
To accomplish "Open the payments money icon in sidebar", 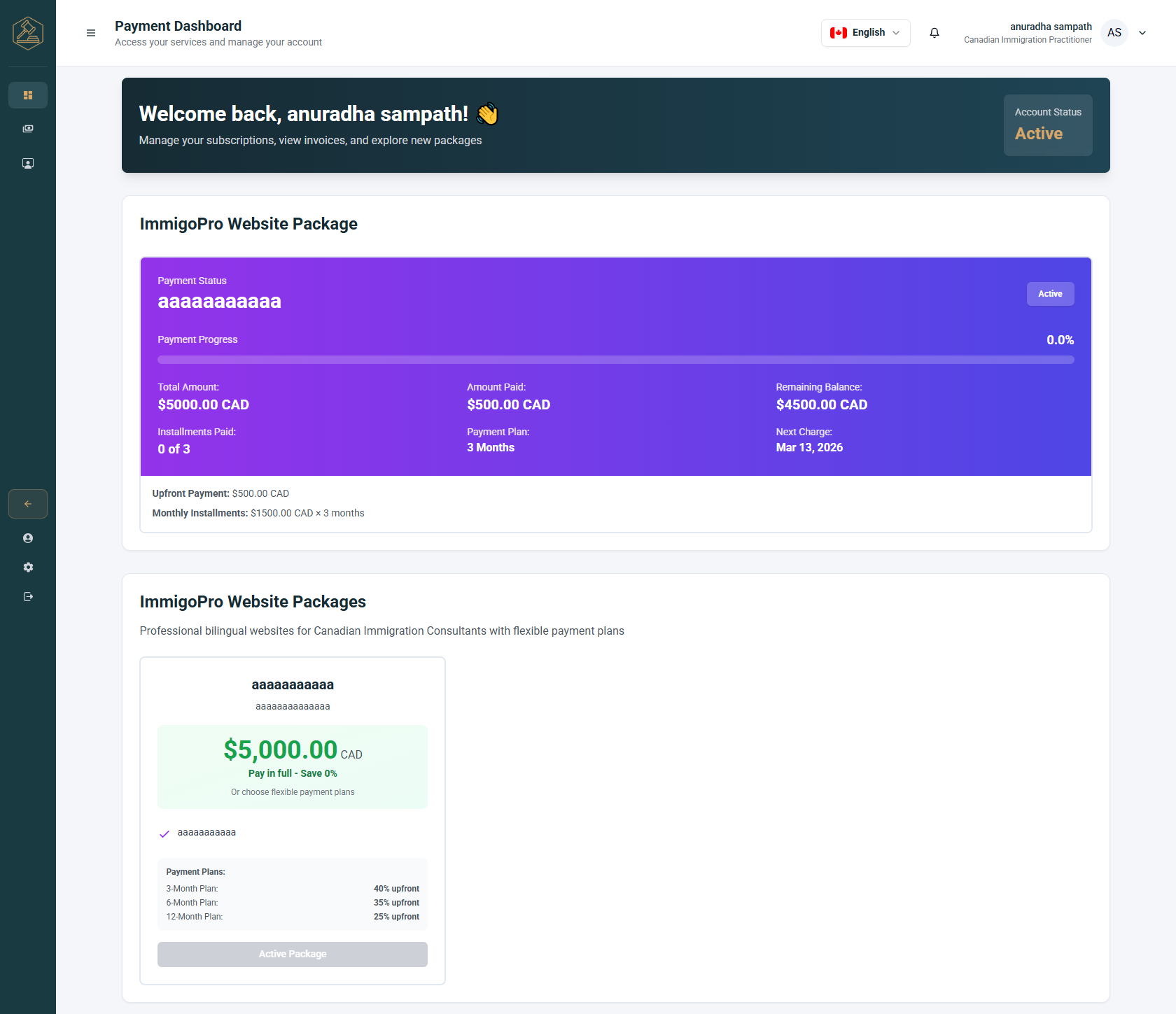I will point(28,129).
